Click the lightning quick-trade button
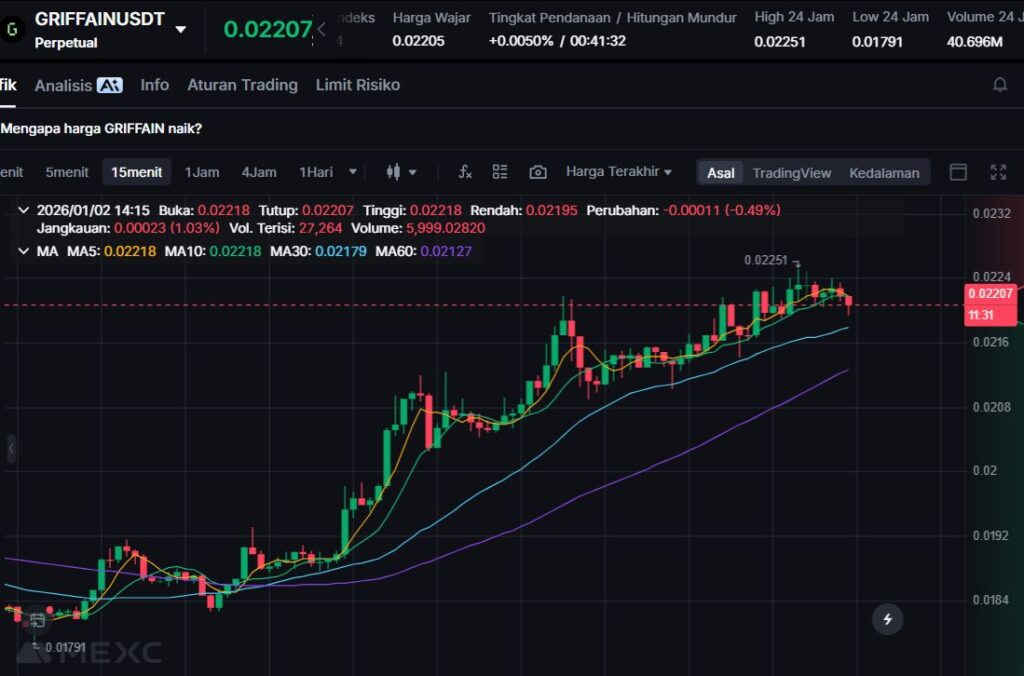Screen dimensions: 1024x676 [887, 619]
